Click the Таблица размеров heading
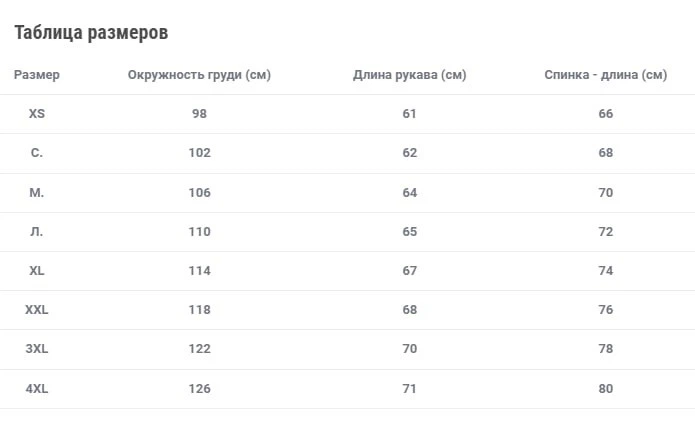 click(91, 33)
